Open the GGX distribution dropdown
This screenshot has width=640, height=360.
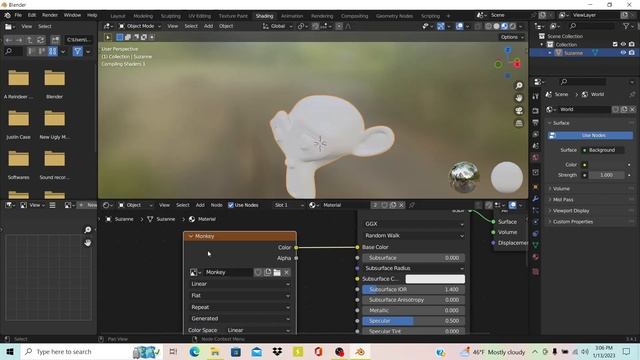pos(414,224)
